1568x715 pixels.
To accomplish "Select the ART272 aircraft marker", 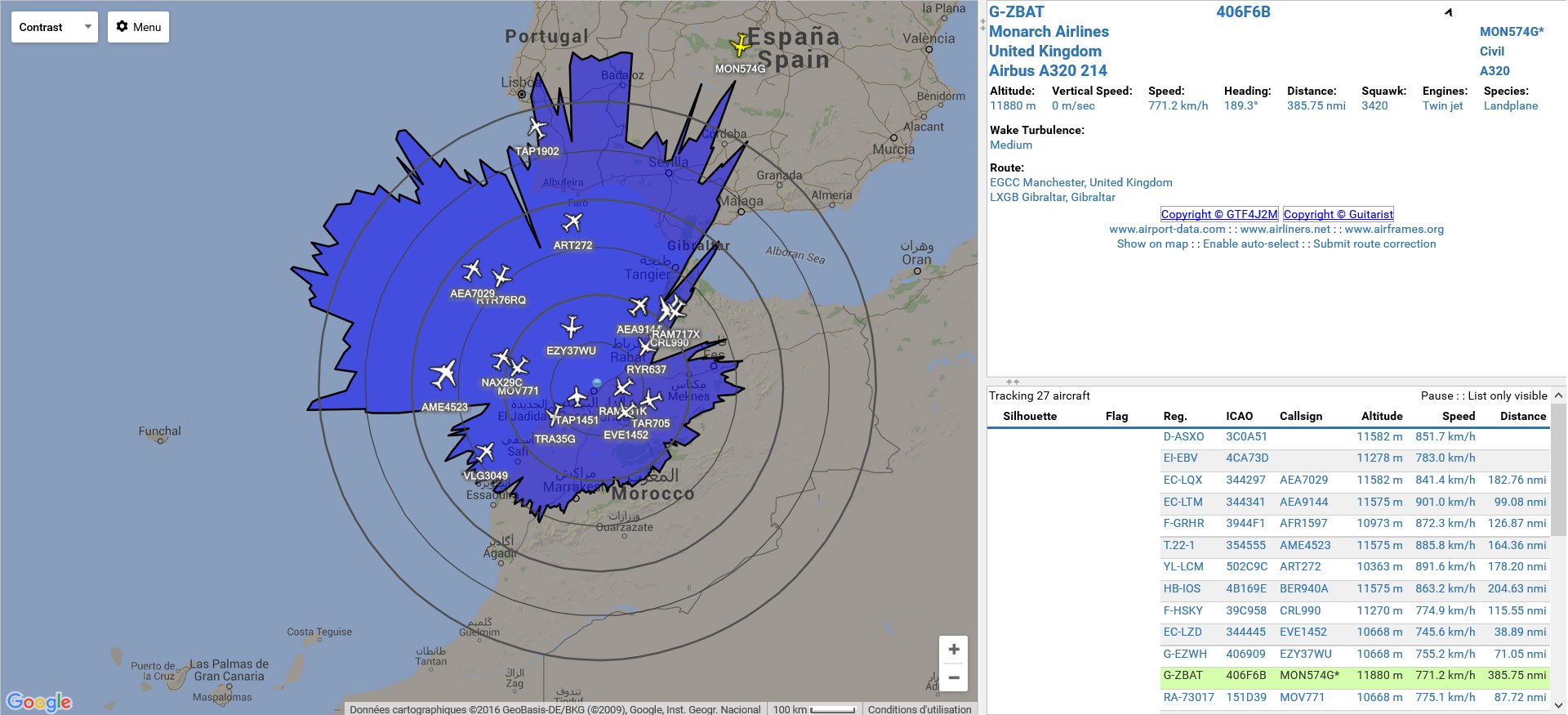I will click(x=572, y=221).
